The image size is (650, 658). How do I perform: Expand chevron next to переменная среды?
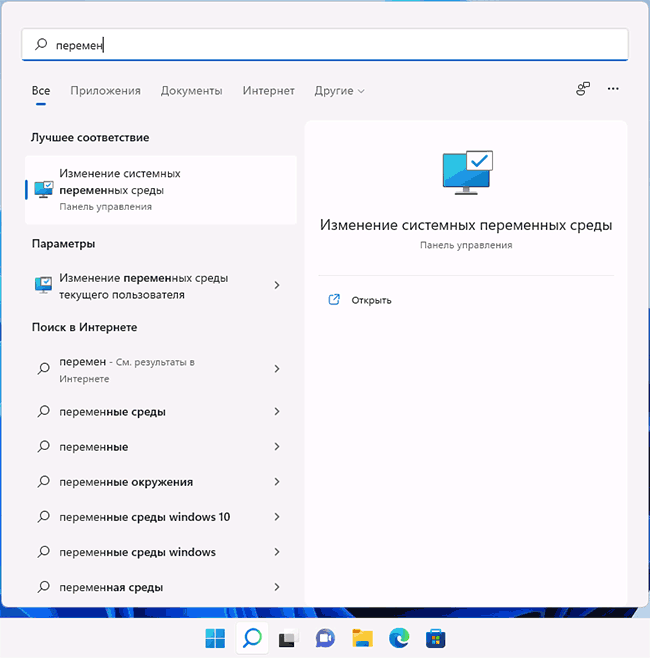point(277,587)
